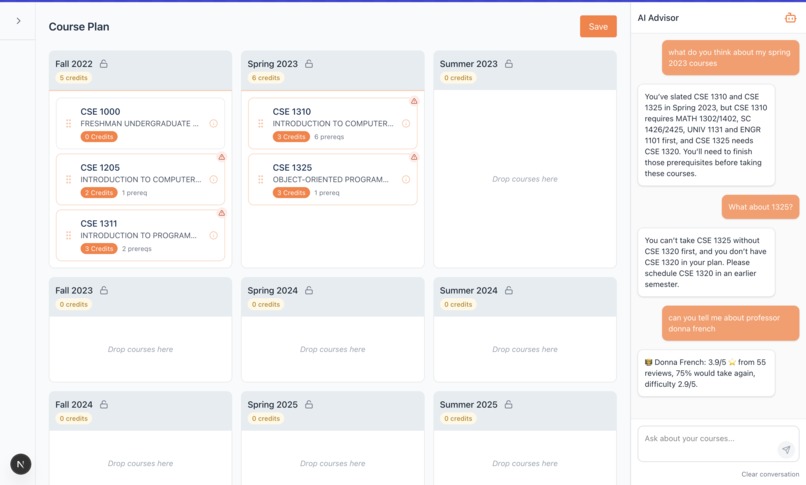Screen dimensions: 806x485
Task: Click the 2 prereqs label on CSE 1311
Action: click(x=137, y=249)
